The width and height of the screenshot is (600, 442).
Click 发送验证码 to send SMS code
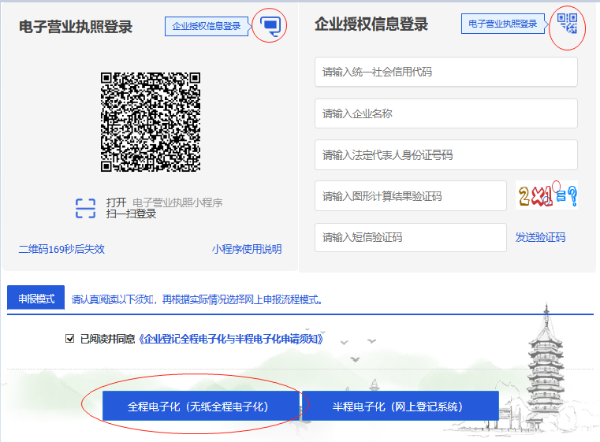point(540,237)
